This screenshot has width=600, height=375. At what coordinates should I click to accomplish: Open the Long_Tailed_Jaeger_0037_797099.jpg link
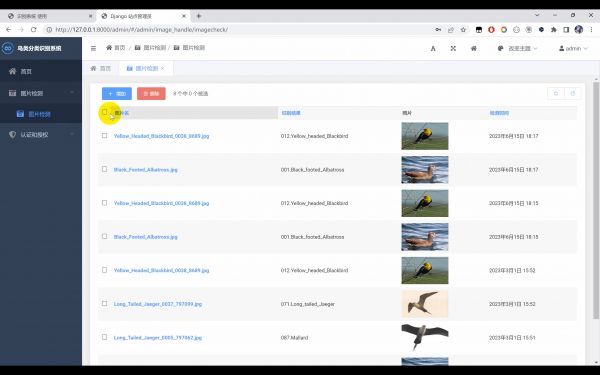point(158,304)
